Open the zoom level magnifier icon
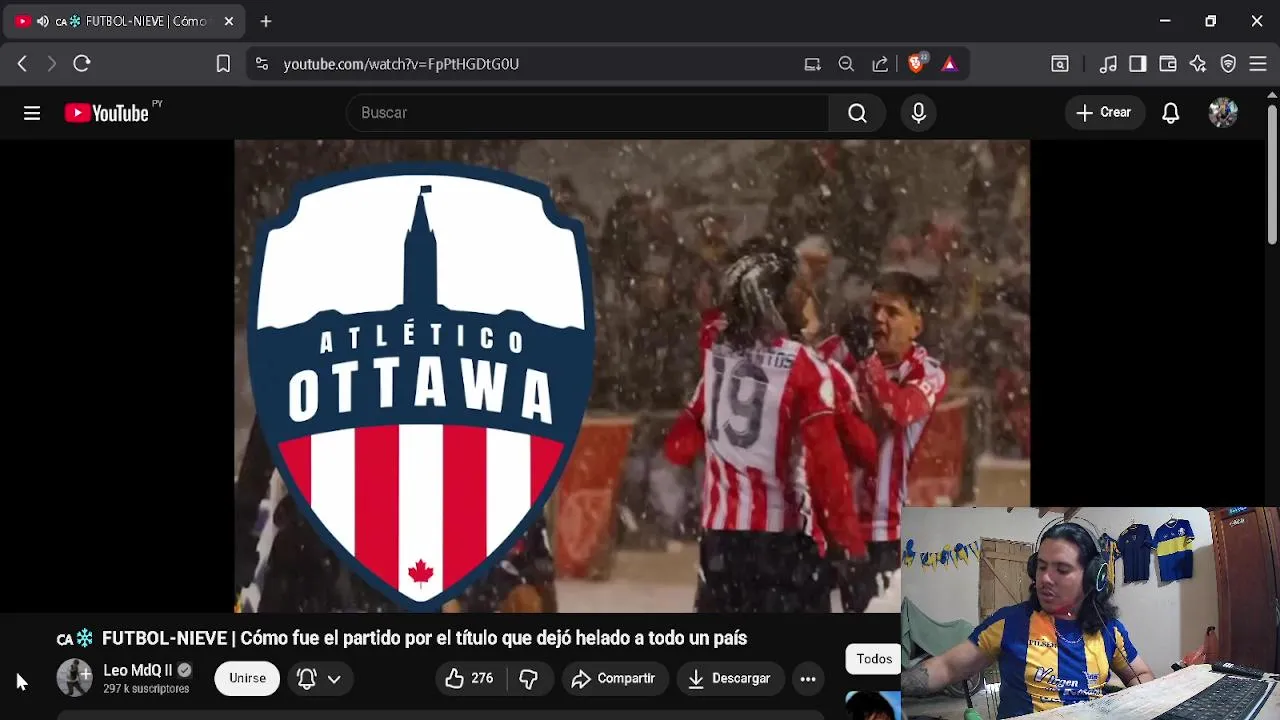 coord(846,64)
